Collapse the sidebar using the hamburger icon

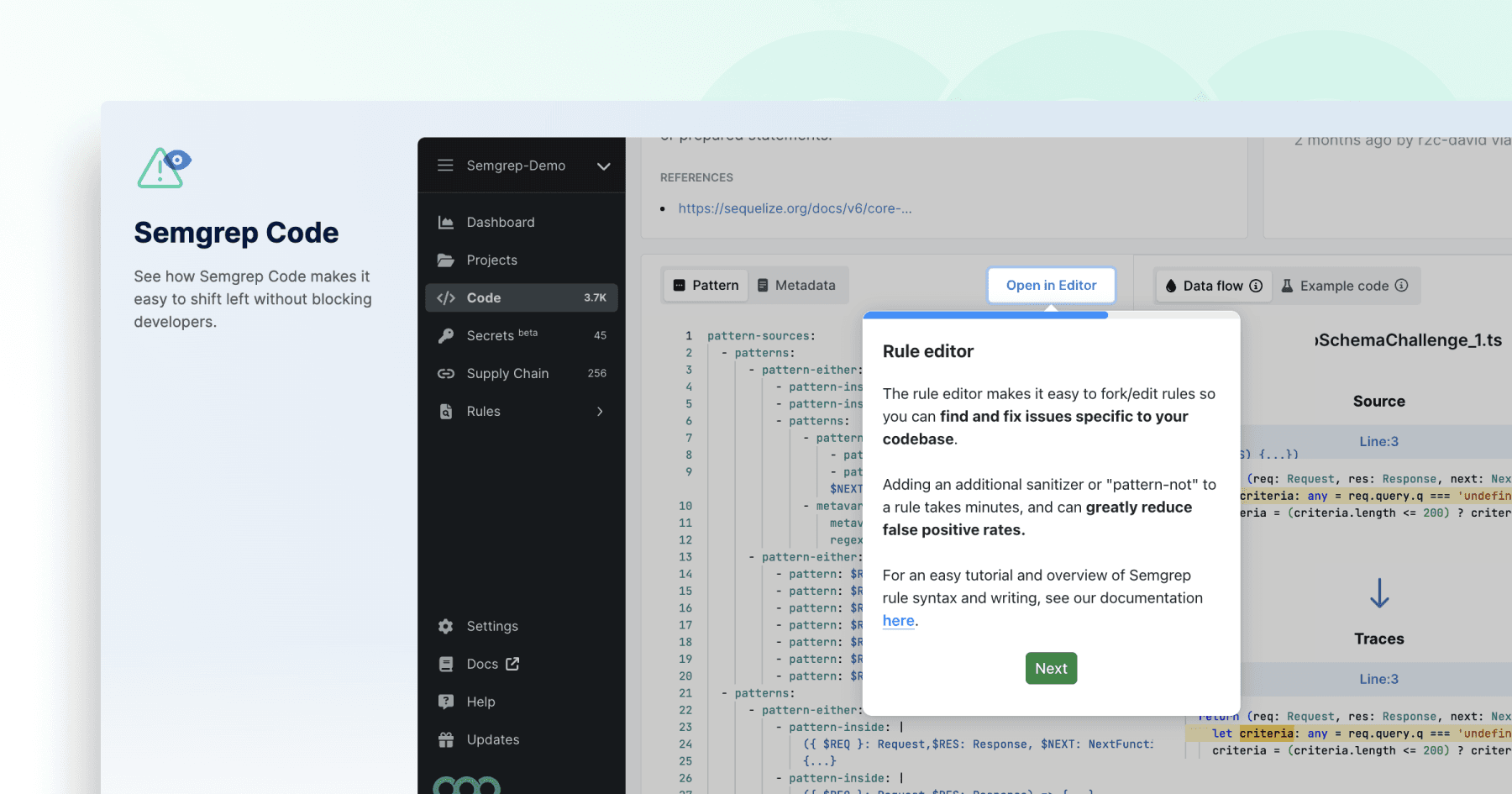(446, 166)
